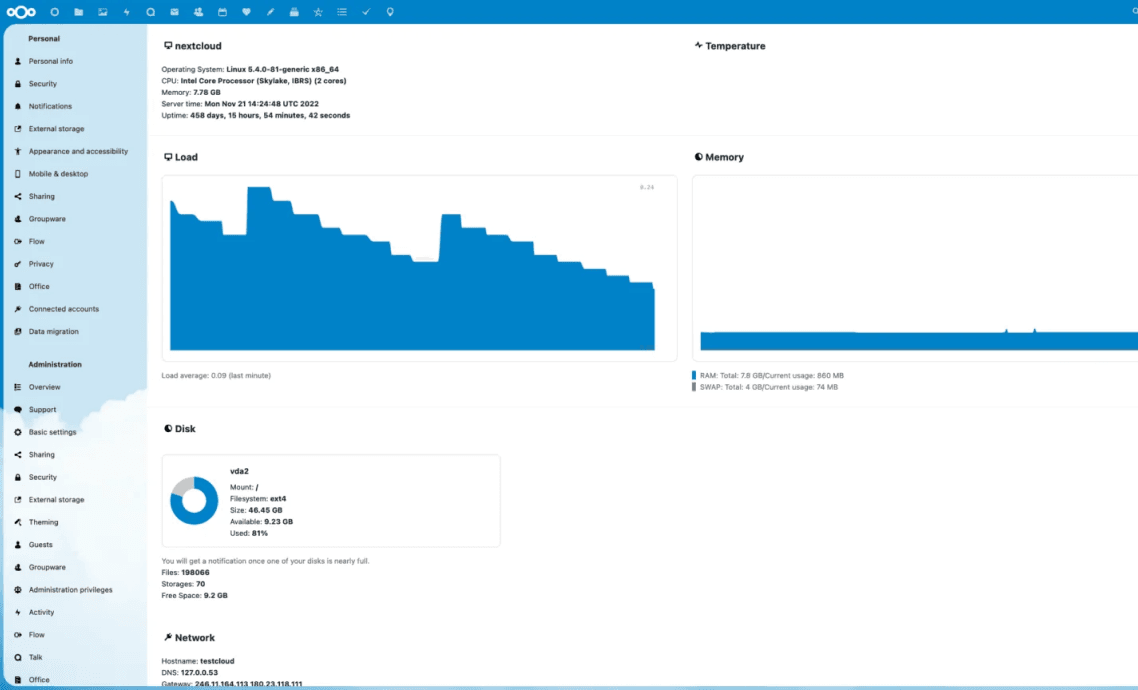Open the Files app folder icon
This screenshot has width=1138, height=690.
coord(78,12)
